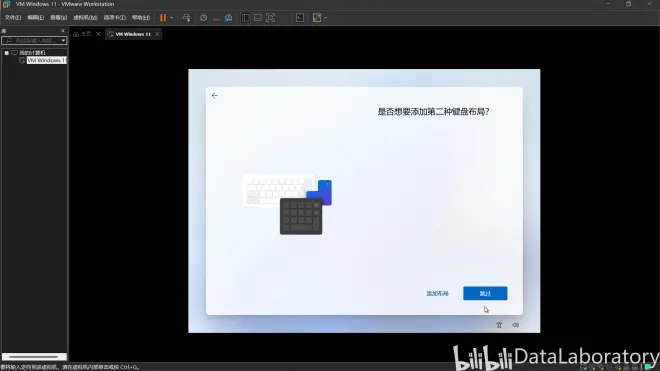Enter full screen mode via toolbar icon
Image resolution: width=660 pixels, height=371 pixels.
tap(270, 18)
